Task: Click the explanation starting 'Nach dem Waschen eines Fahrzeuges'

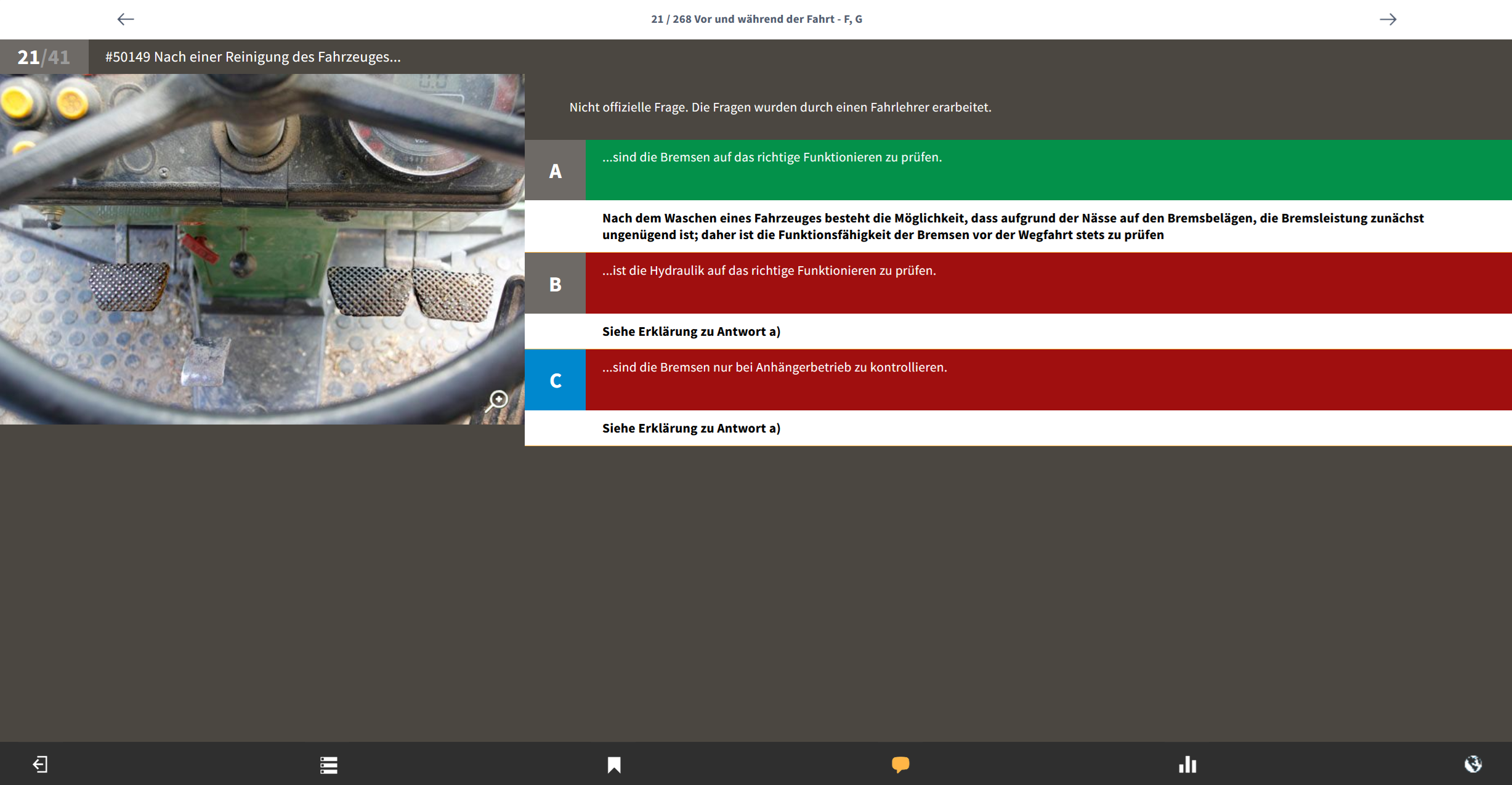Action: pyautogui.click(x=1013, y=226)
